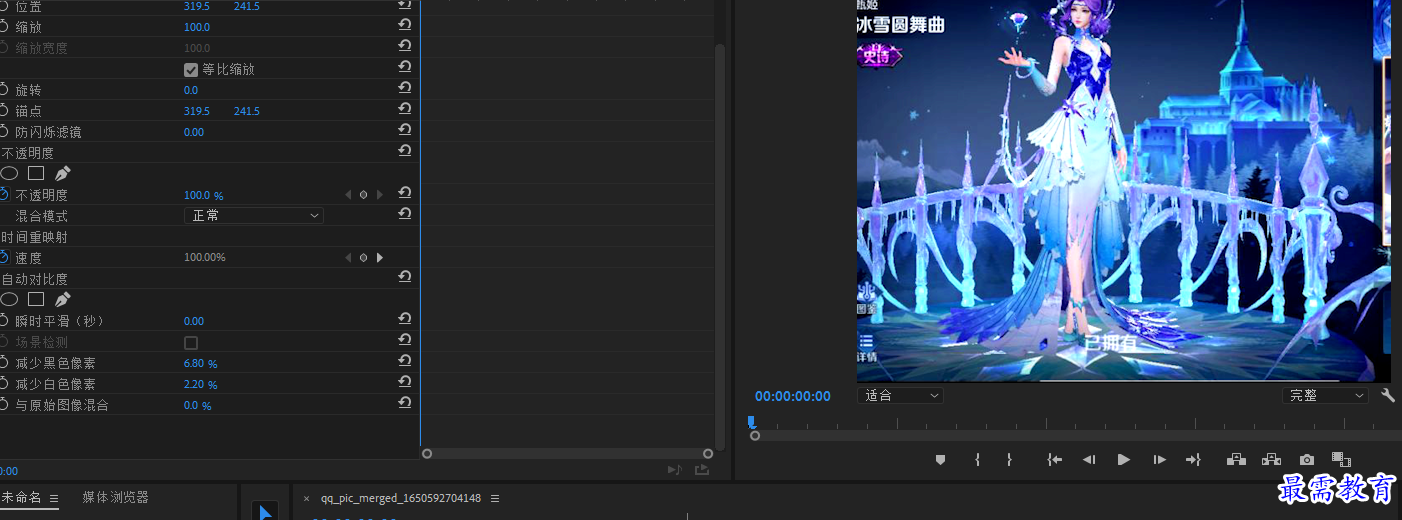Image resolution: width=1402 pixels, height=520 pixels.
Task: Create a 4-point polygon mask under 自动对比度
Action: point(36,299)
